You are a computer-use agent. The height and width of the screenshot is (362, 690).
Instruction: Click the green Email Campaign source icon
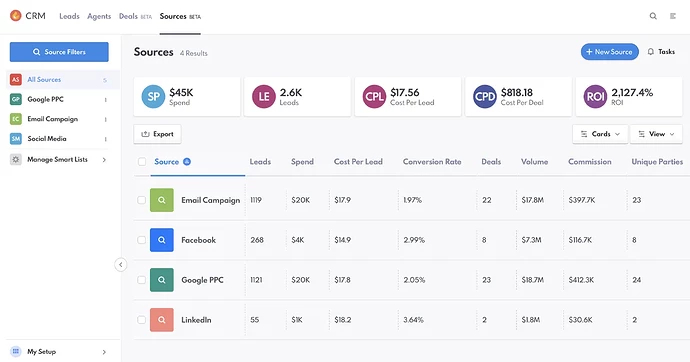[161, 200]
